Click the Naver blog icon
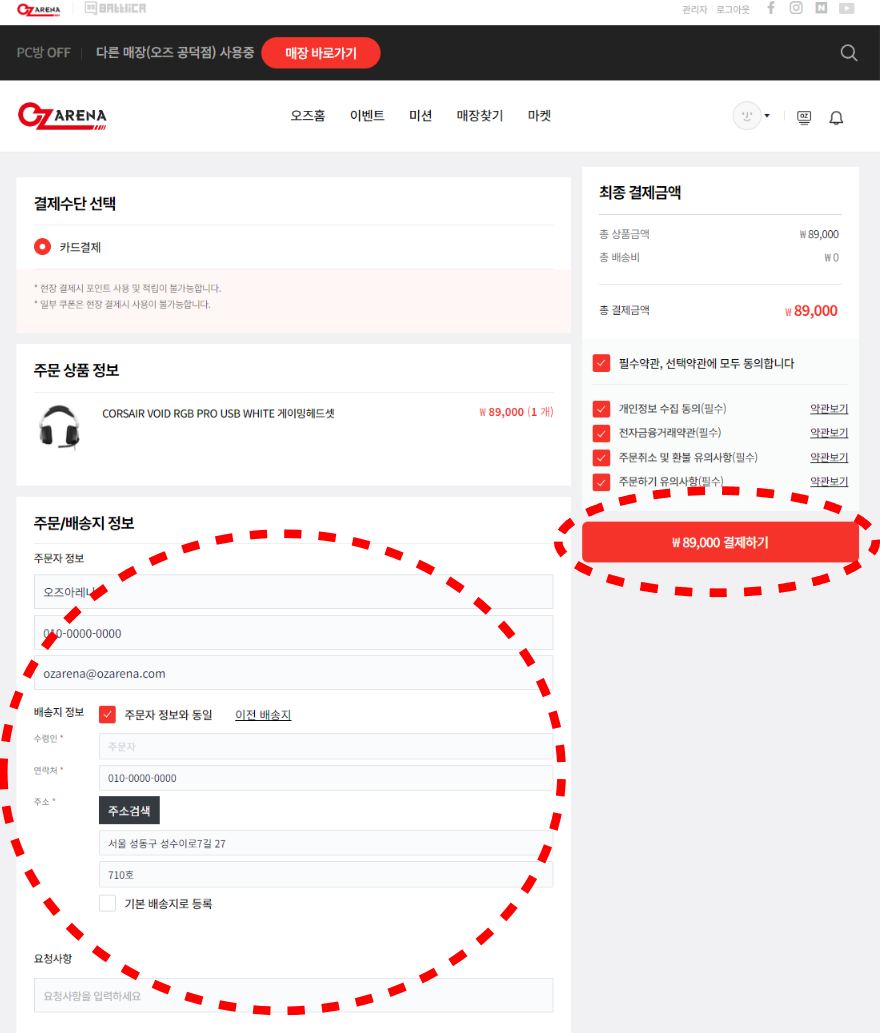This screenshot has height=1033, width=880. (x=821, y=8)
